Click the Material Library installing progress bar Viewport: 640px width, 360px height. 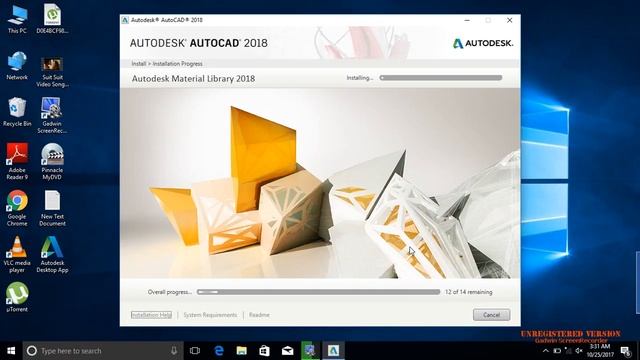point(441,78)
